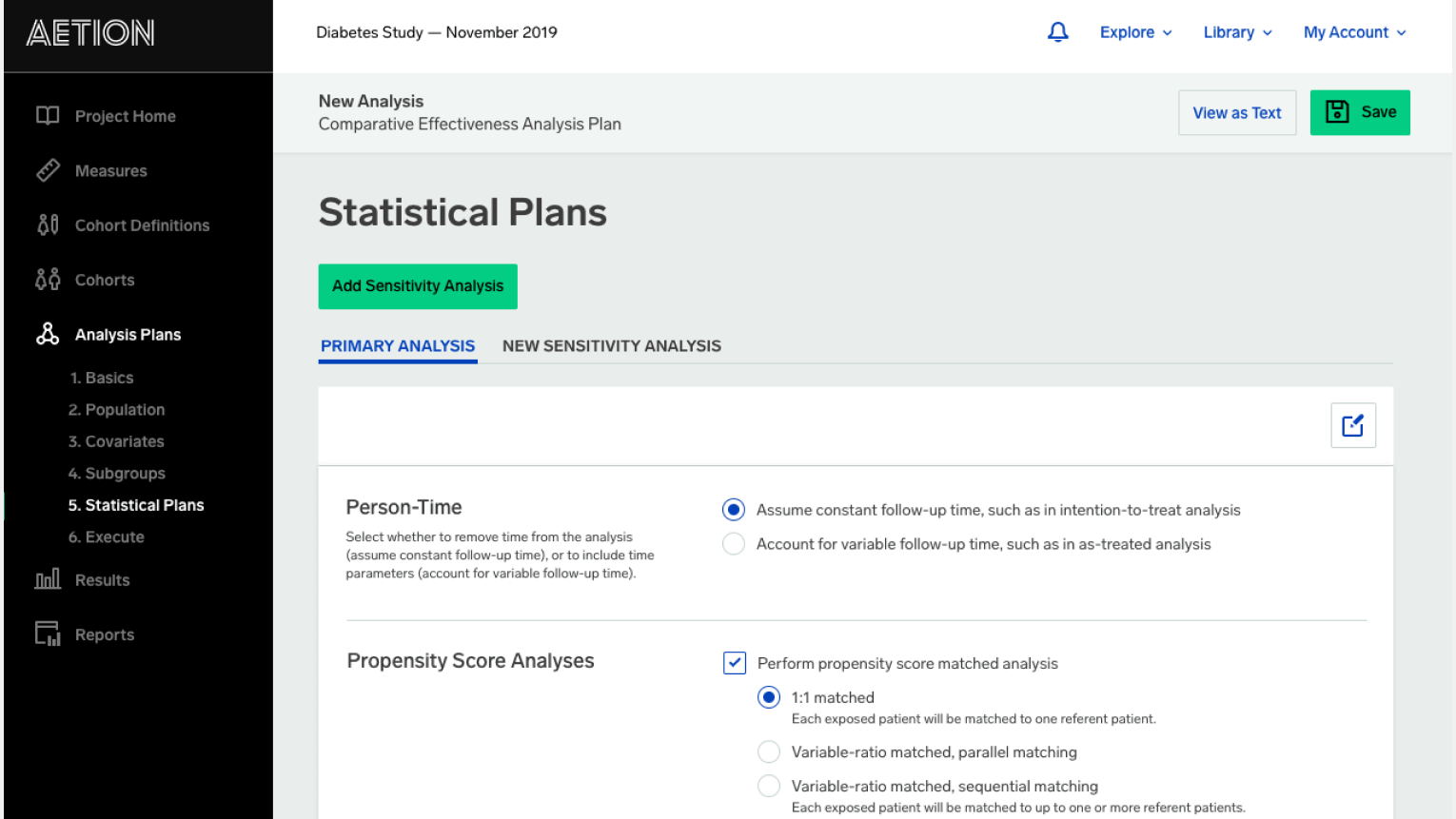Click the Measures ruler icon
Screen dimensions: 1456x819
click(x=48, y=170)
